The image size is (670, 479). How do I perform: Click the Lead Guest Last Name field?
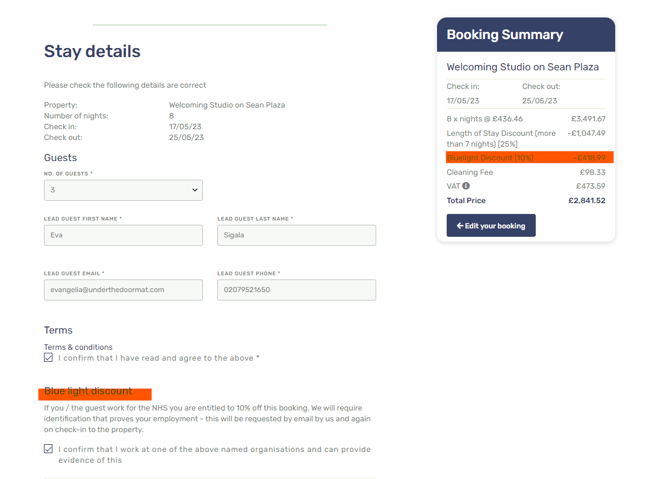296,235
